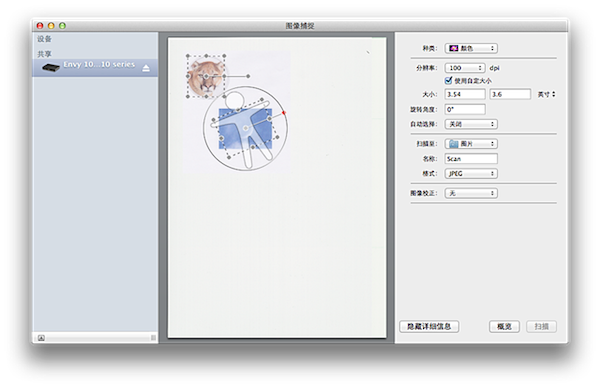Change the 英寸 size unit selector
Screen dimensions: 600x388
click(546, 94)
